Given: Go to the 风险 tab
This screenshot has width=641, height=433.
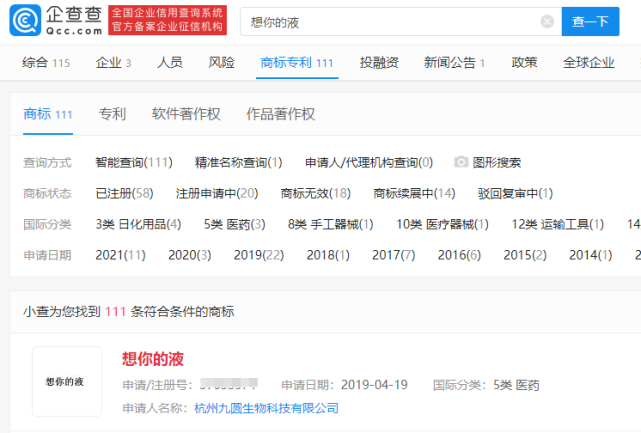Looking at the screenshot, I should (x=221, y=63).
